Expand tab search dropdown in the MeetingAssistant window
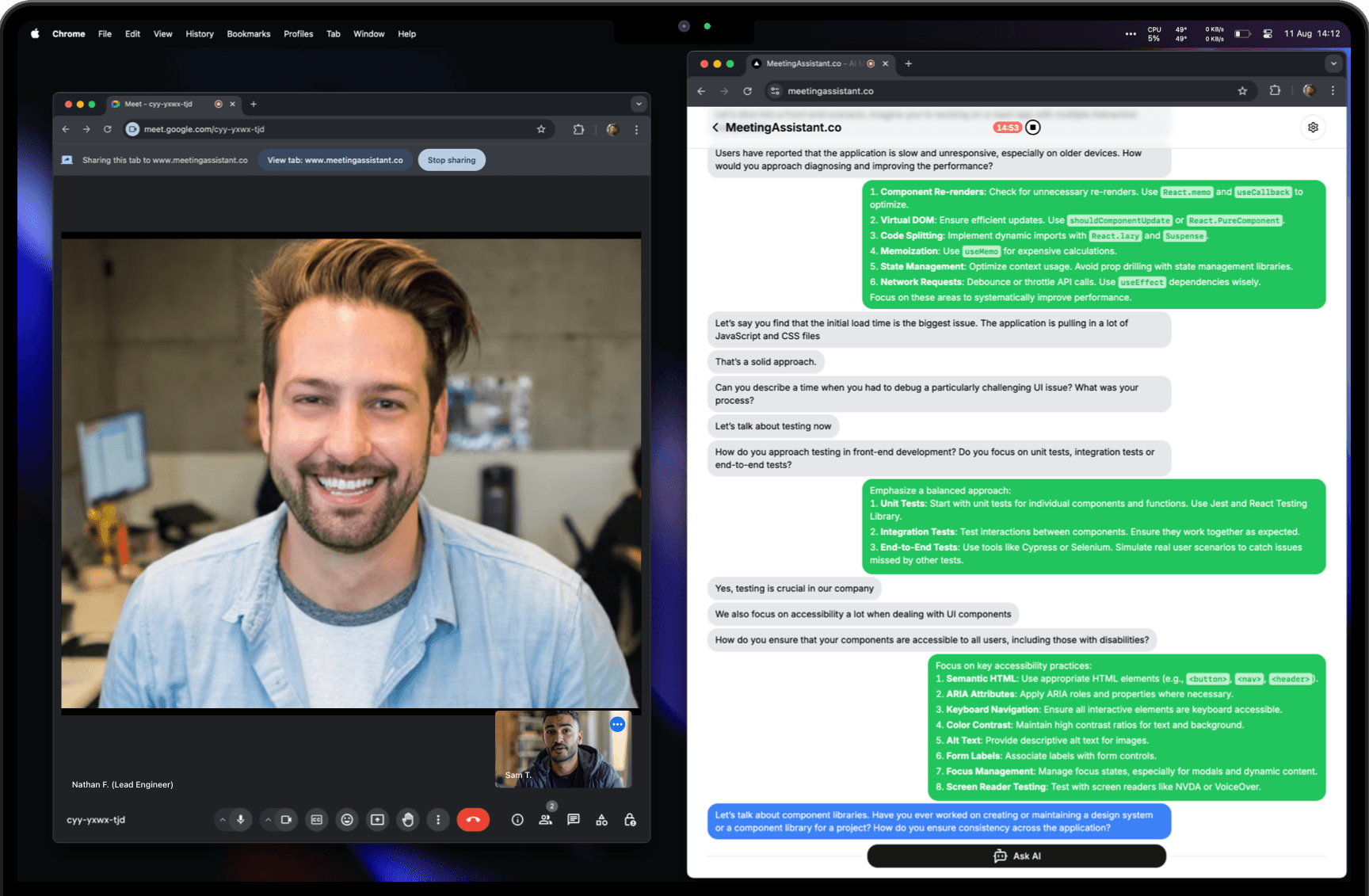Image resolution: width=1369 pixels, height=896 pixels. pos(1333,63)
